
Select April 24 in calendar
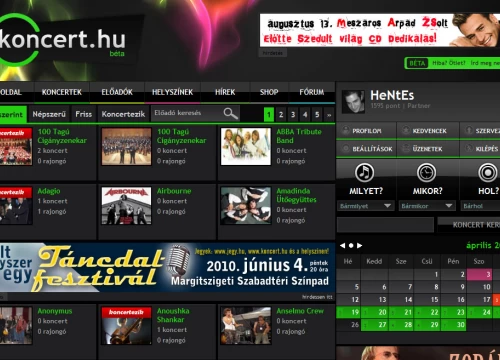pyautogui.click(x=479, y=312)
